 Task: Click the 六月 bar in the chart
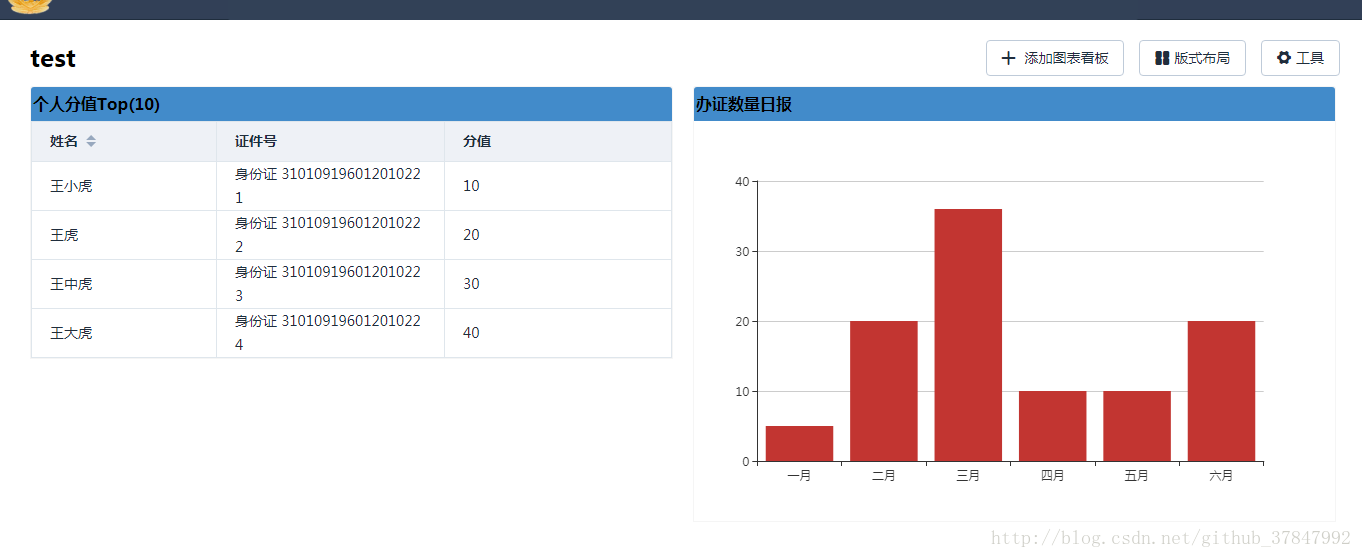pyautogui.click(x=1221, y=391)
